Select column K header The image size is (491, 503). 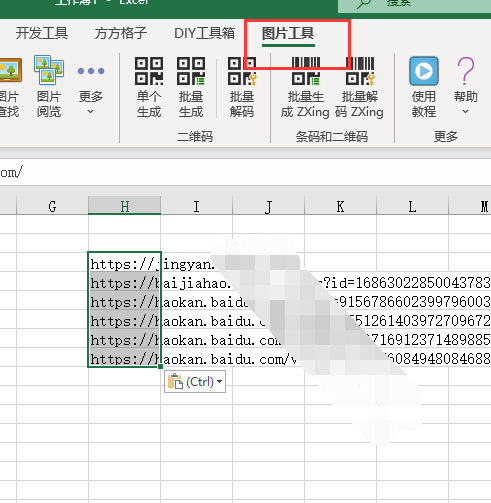point(340,207)
